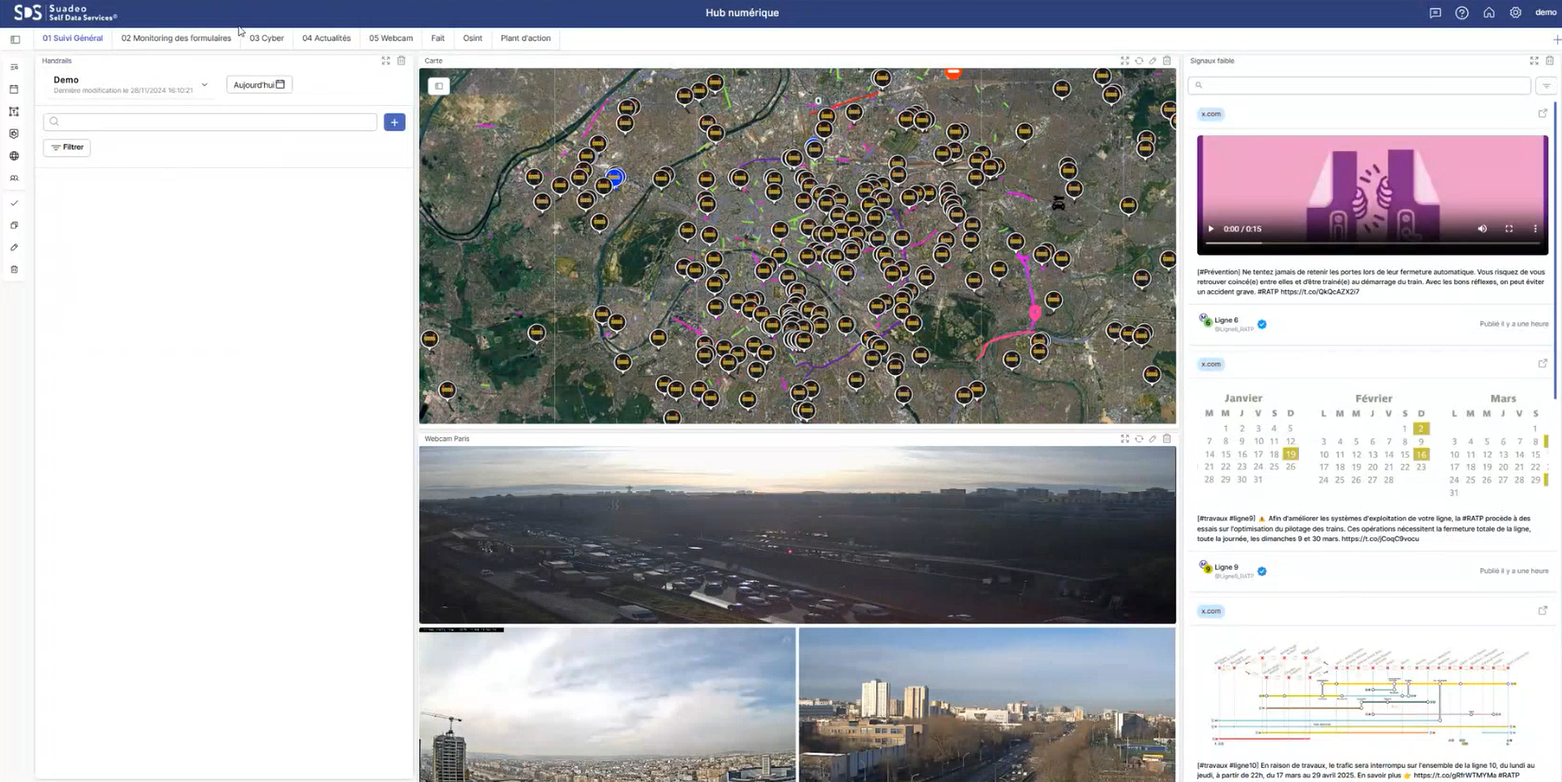1562x782 pixels.
Task: Click the blue plus button in Handrails
Action: (394, 122)
